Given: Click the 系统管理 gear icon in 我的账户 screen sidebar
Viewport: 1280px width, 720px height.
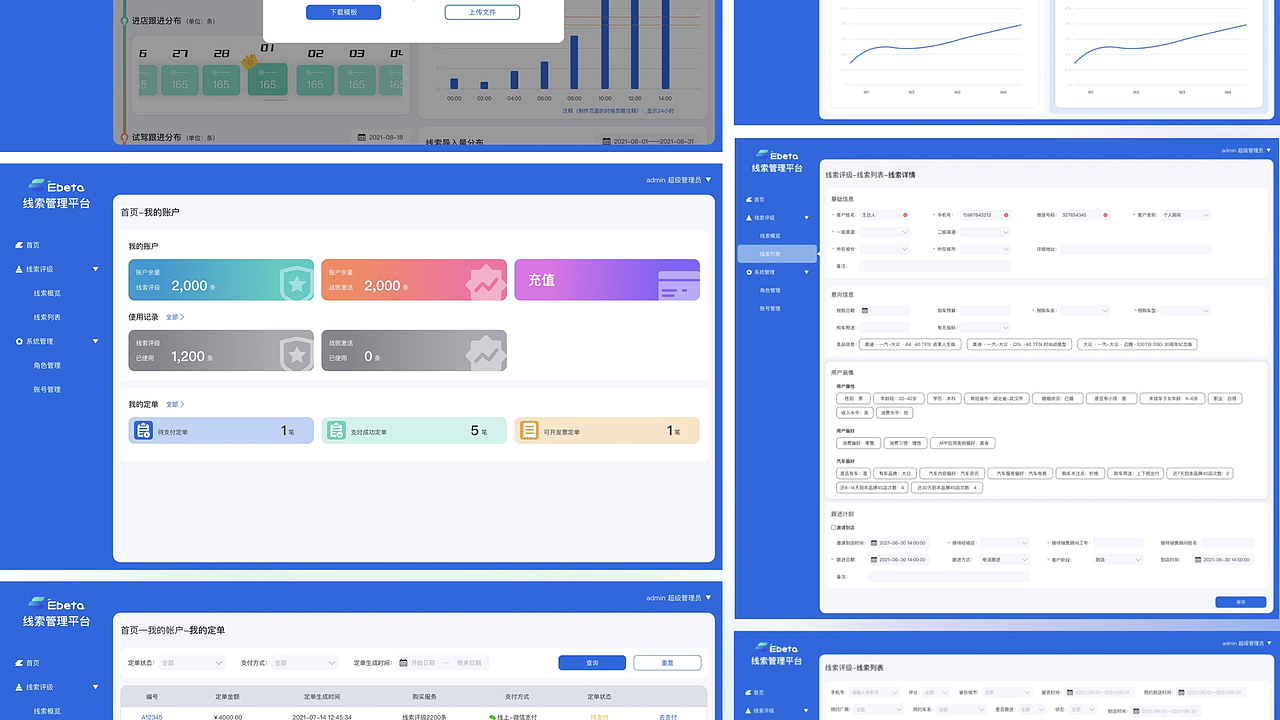Looking at the screenshot, I should point(19,341).
